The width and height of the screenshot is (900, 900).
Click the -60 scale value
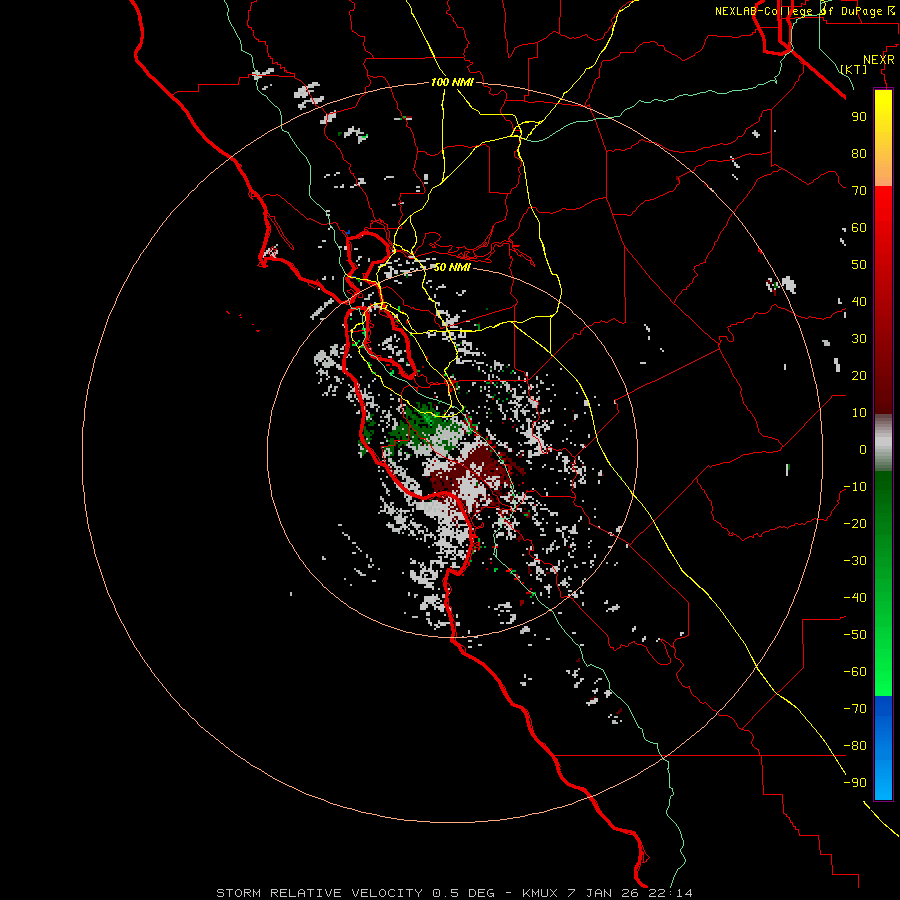click(855, 672)
